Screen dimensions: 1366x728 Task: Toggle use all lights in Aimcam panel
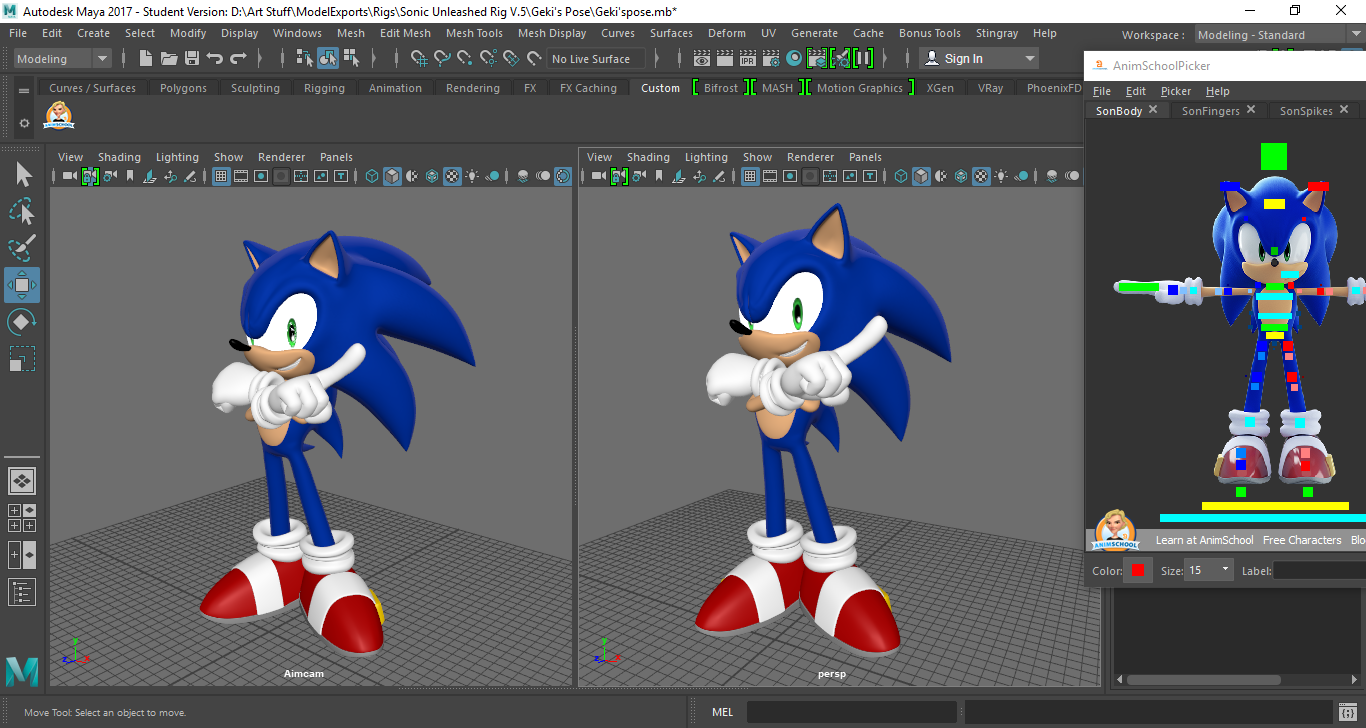coord(472,176)
